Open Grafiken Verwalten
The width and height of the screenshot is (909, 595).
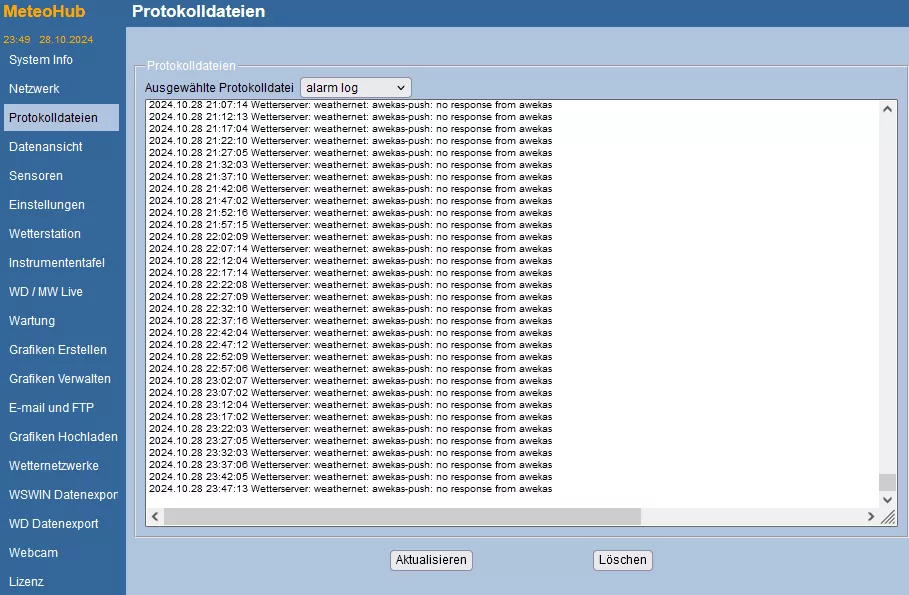pos(60,379)
